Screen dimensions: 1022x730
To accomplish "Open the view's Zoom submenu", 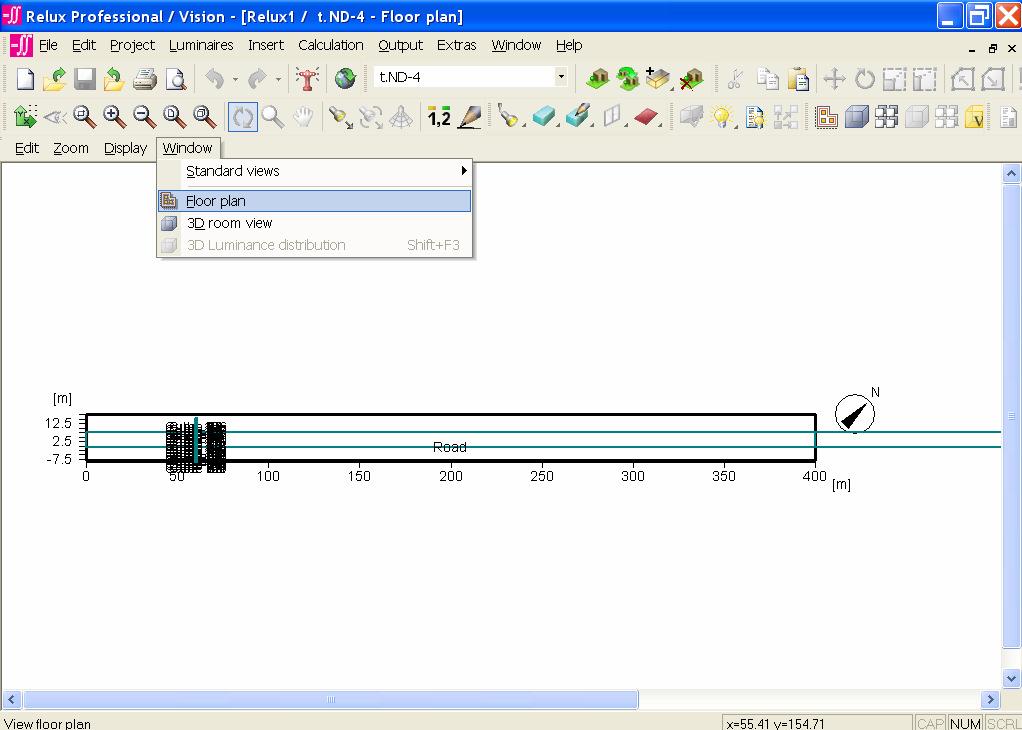I will point(71,148).
